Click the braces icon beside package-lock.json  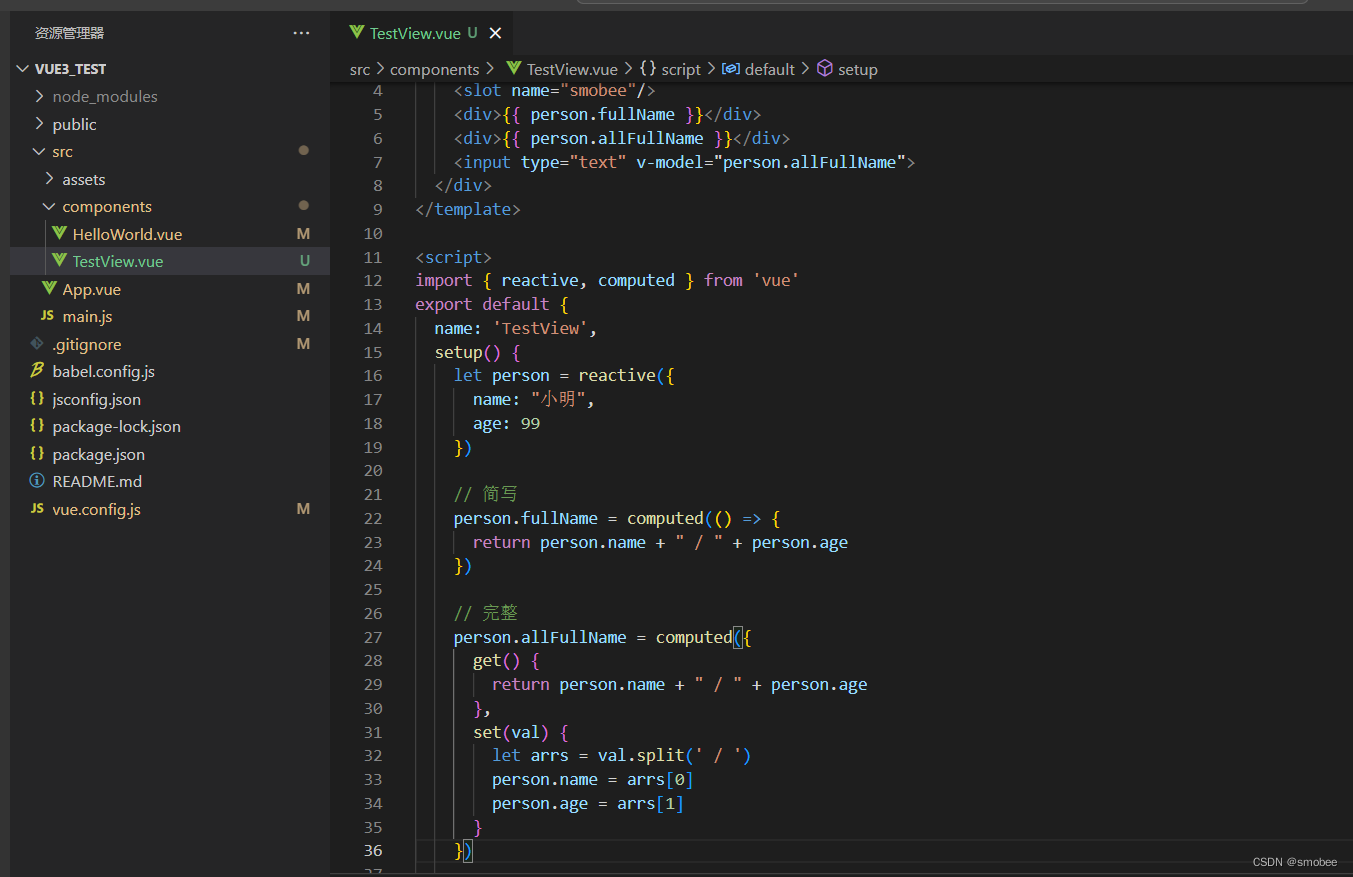37,426
